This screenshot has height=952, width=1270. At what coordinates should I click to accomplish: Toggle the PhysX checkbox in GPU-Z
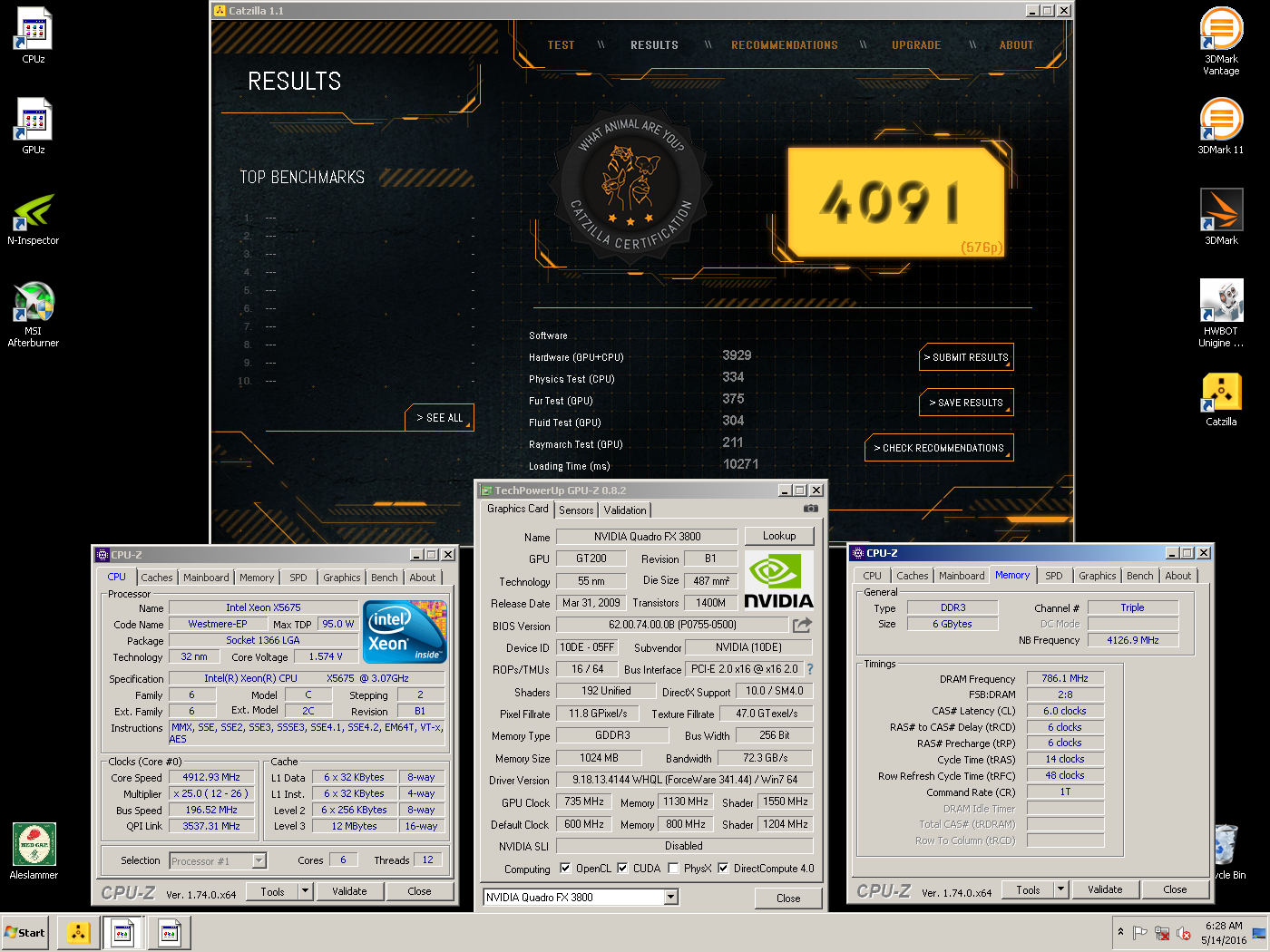(673, 869)
